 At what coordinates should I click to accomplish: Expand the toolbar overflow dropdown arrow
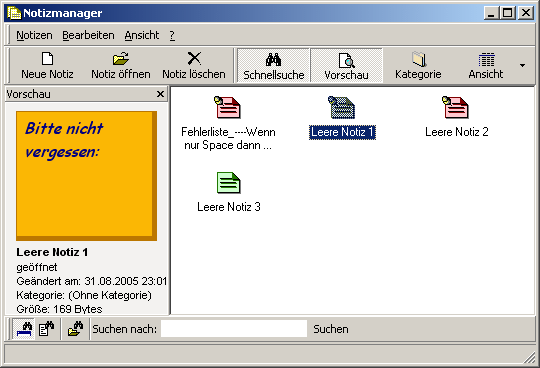522,65
